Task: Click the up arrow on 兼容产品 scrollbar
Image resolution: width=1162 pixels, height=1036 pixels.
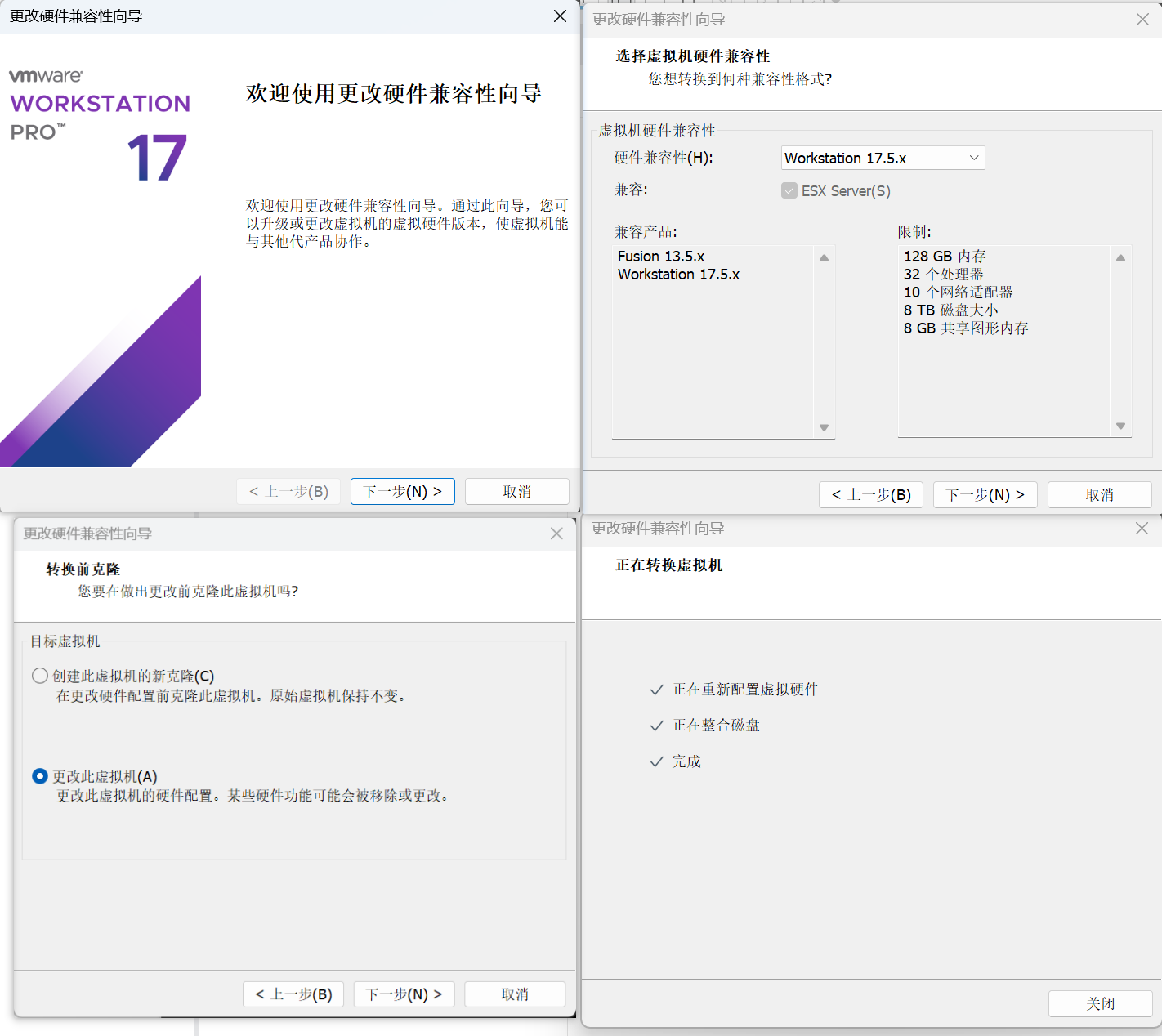Action: tap(824, 257)
